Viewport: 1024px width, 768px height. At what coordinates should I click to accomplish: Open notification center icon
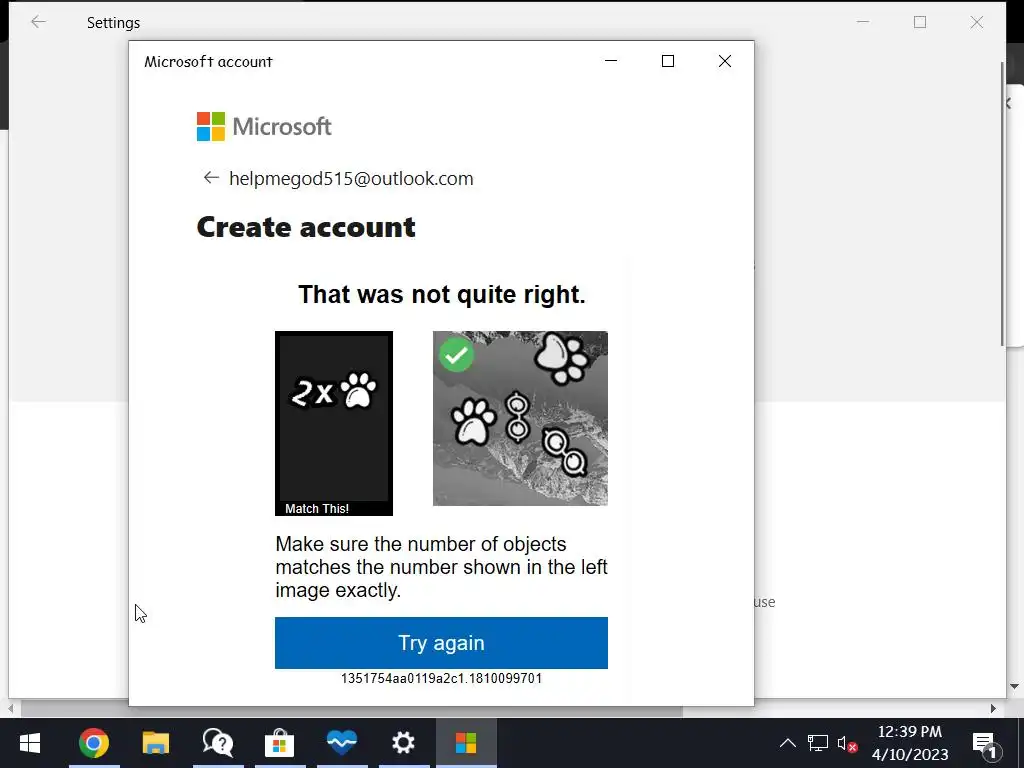986,743
